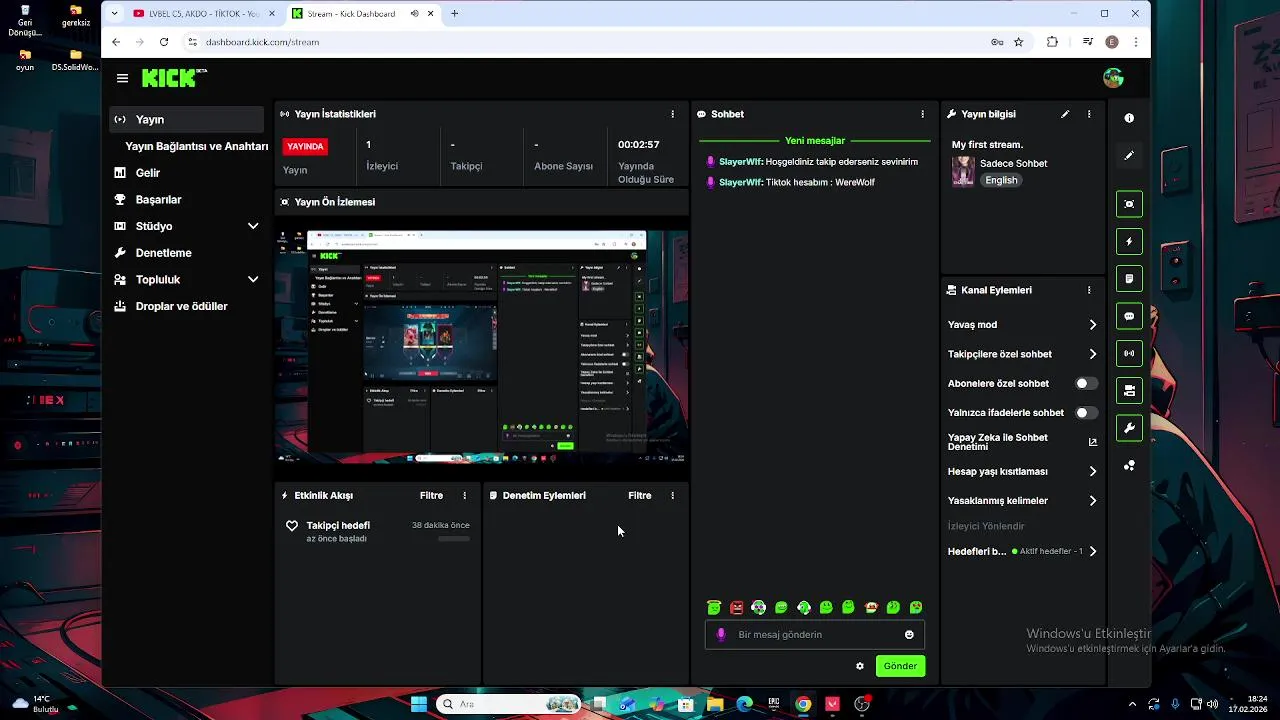This screenshot has height=720, width=1280.
Task: Toggle the wrench stream info icon in the right sidebar
Action: 1129,428
